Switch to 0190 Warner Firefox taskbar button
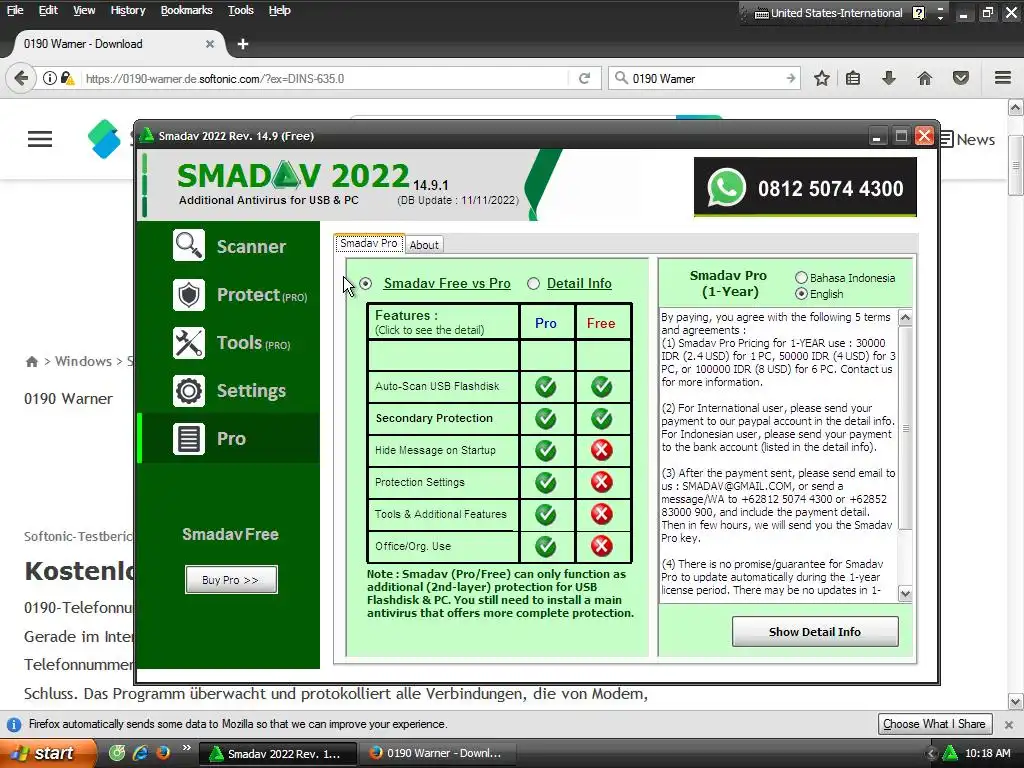The width and height of the screenshot is (1024, 768). tap(438, 753)
